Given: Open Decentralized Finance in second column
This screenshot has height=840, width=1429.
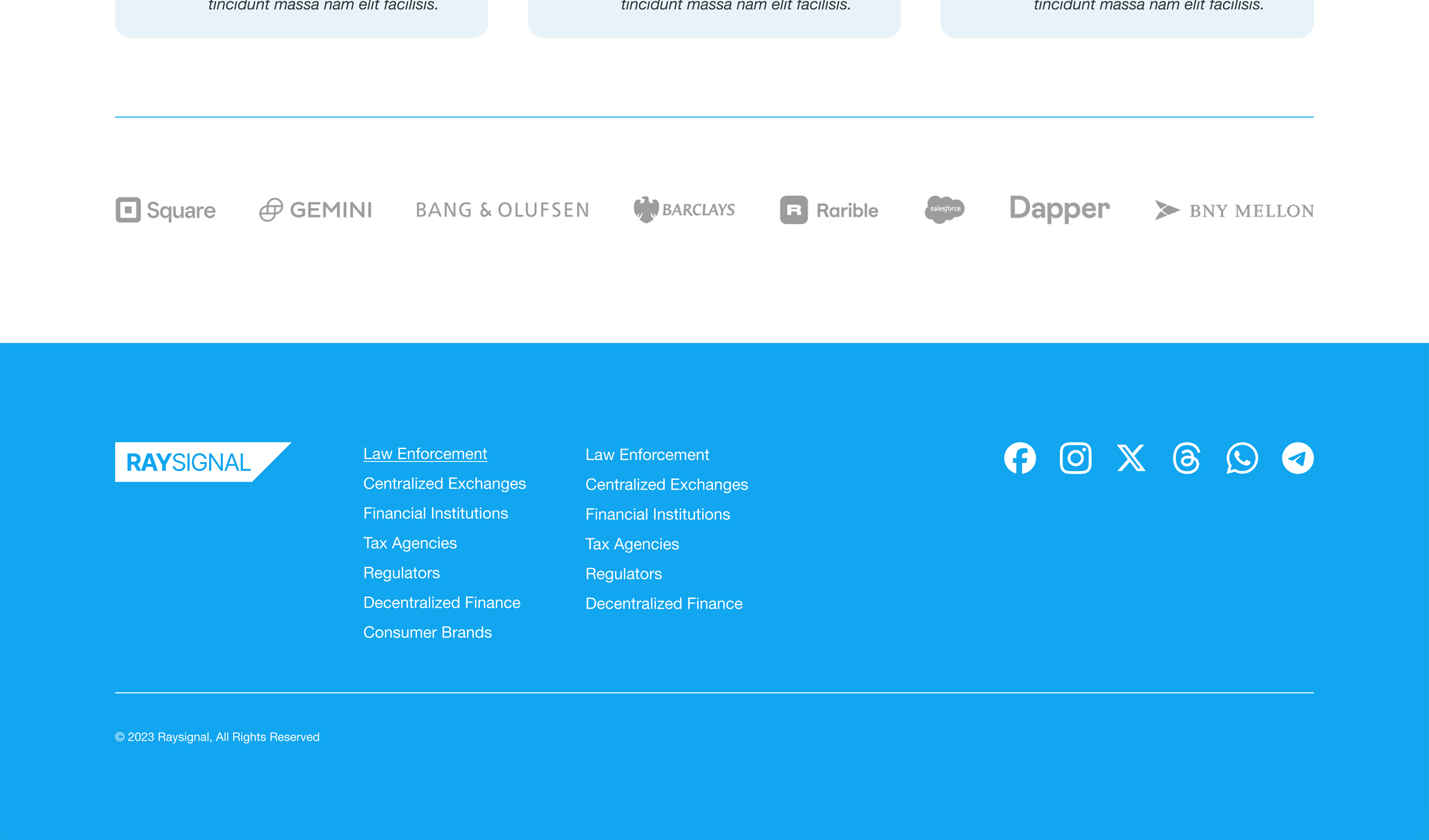Looking at the screenshot, I should [663, 604].
